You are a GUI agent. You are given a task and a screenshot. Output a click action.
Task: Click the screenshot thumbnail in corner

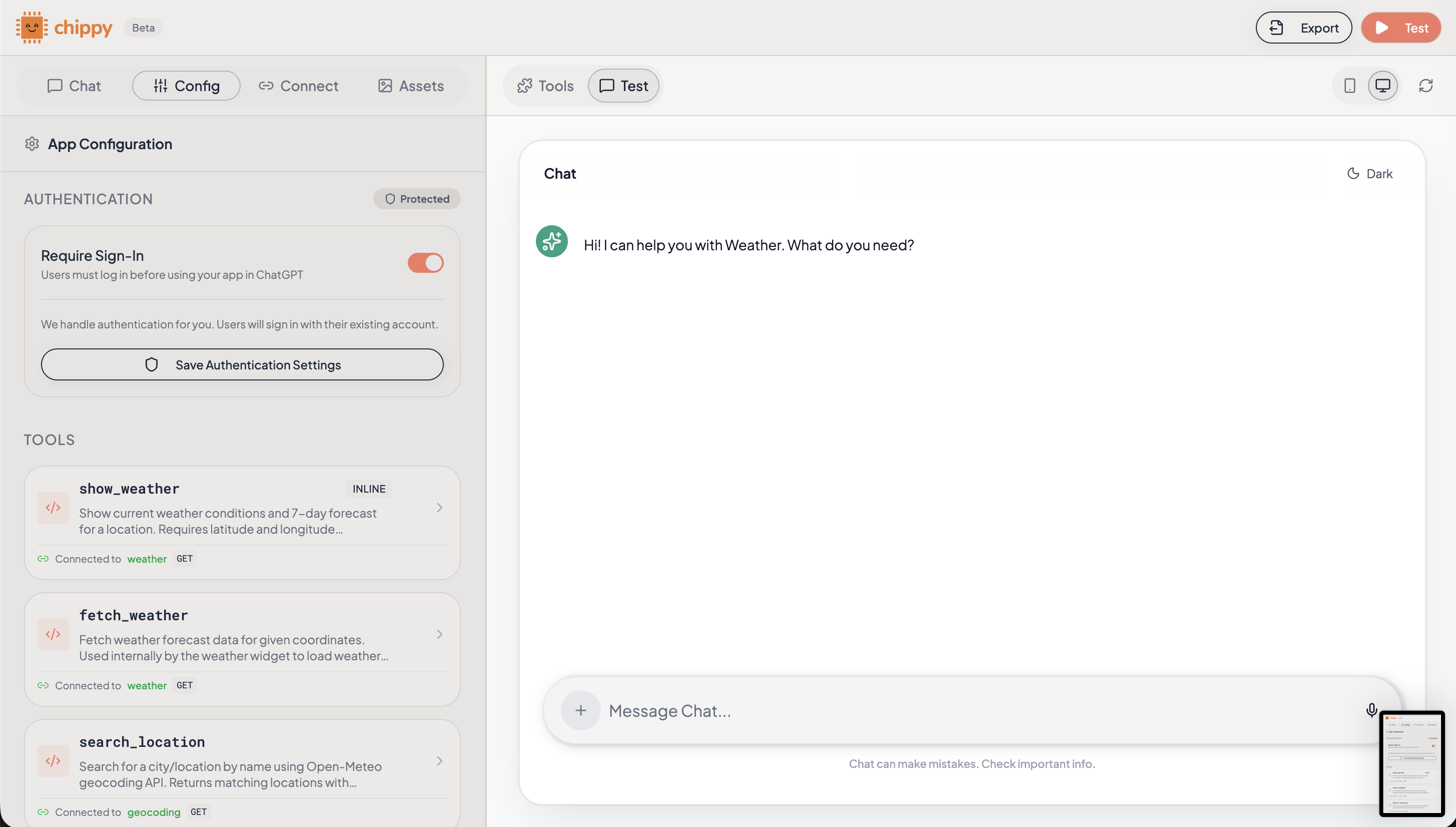[x=1412, y=763]
